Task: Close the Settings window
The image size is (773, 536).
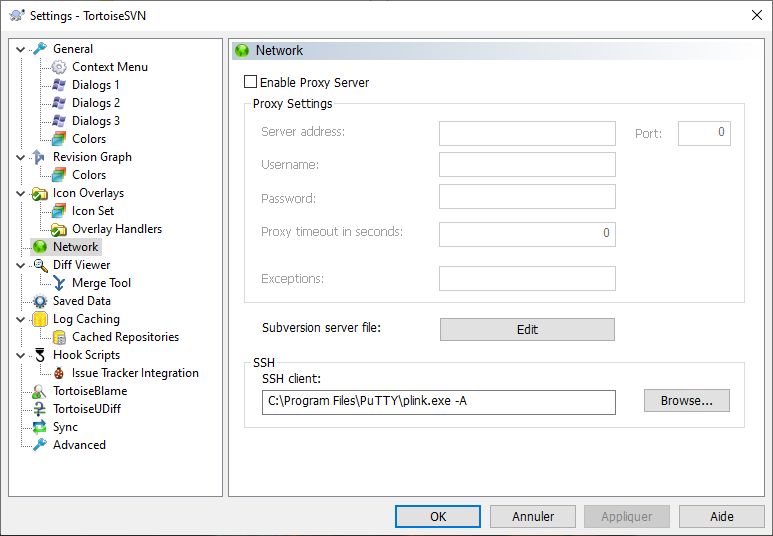Action: 757,15
